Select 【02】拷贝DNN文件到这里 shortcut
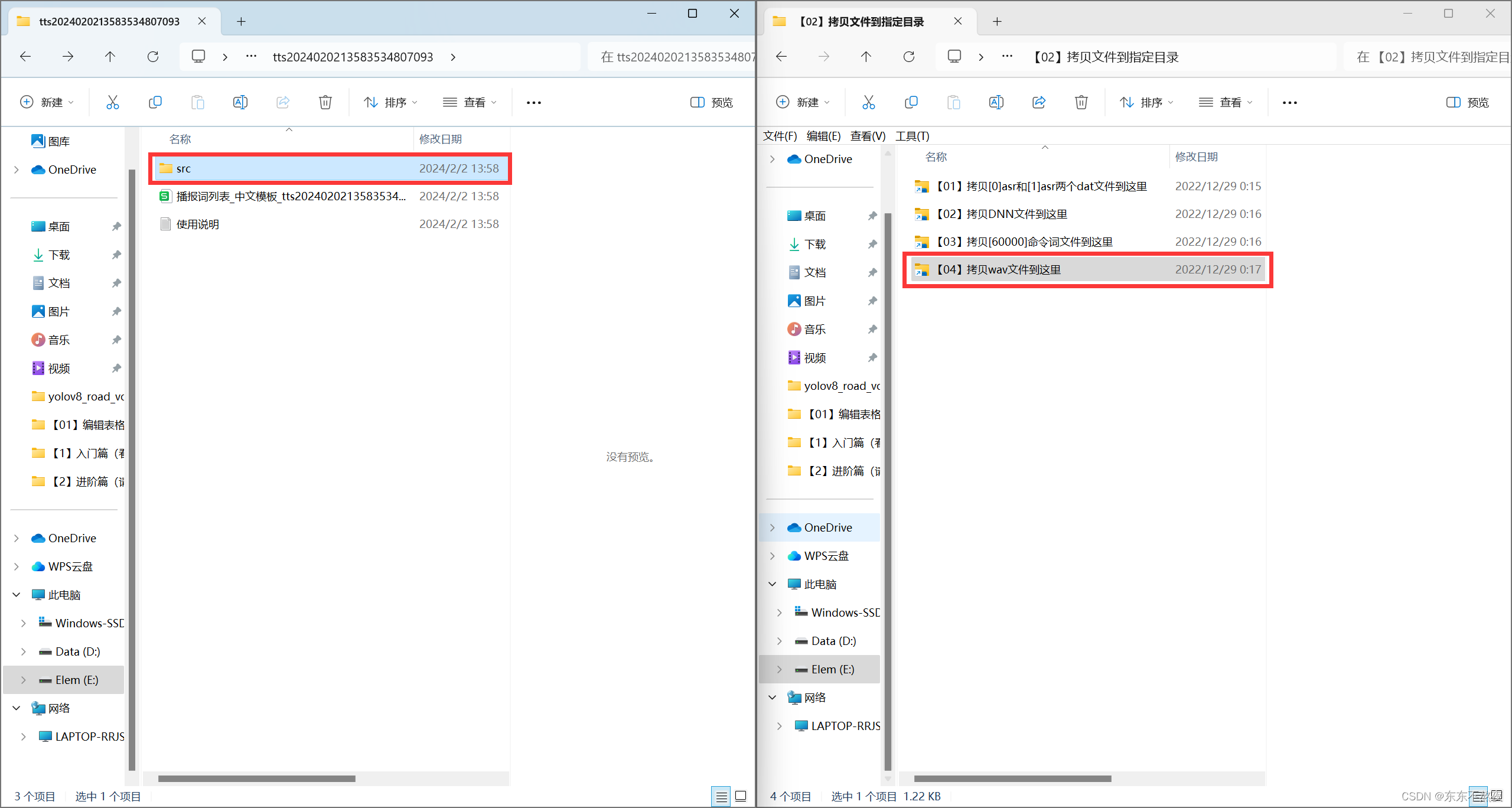 [x=1087, y=214]
